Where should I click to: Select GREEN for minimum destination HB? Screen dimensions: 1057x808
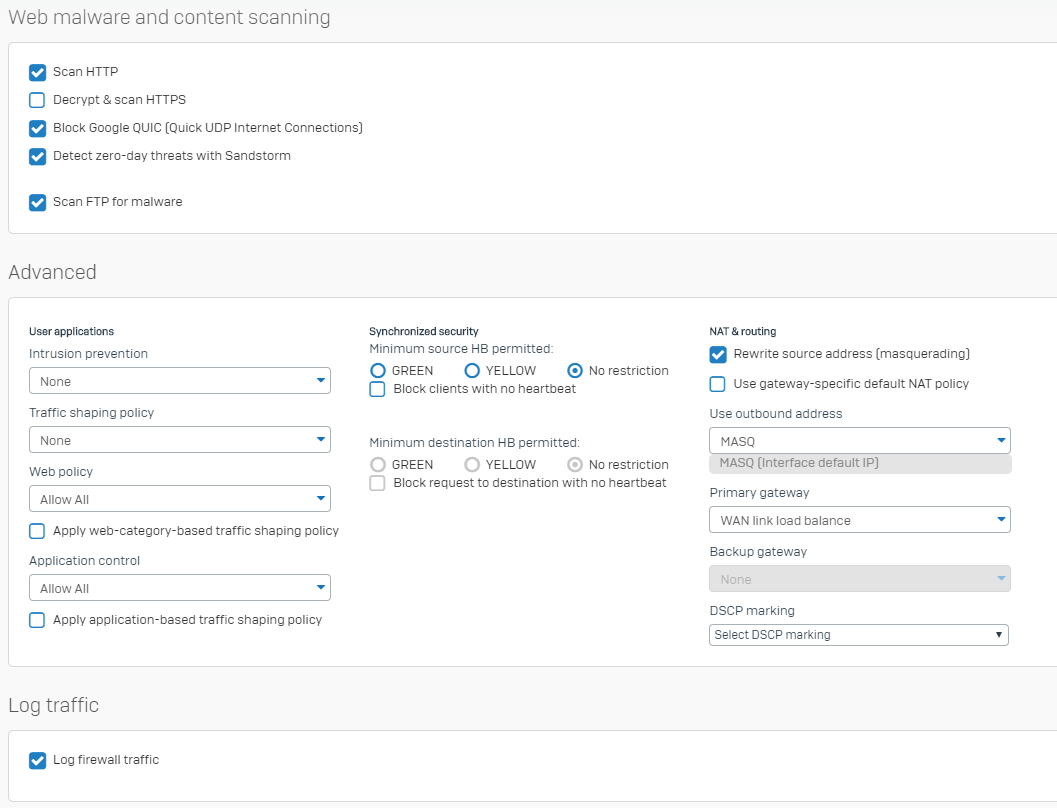378,464
